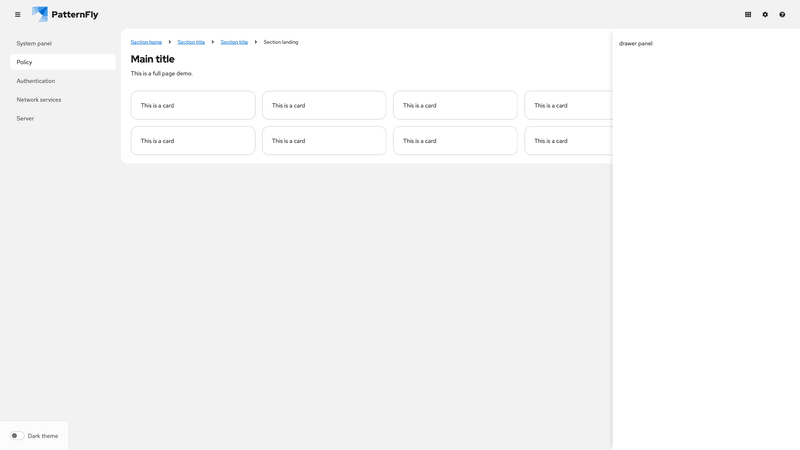Go to Authentication nav item

(x=36, y=81)
